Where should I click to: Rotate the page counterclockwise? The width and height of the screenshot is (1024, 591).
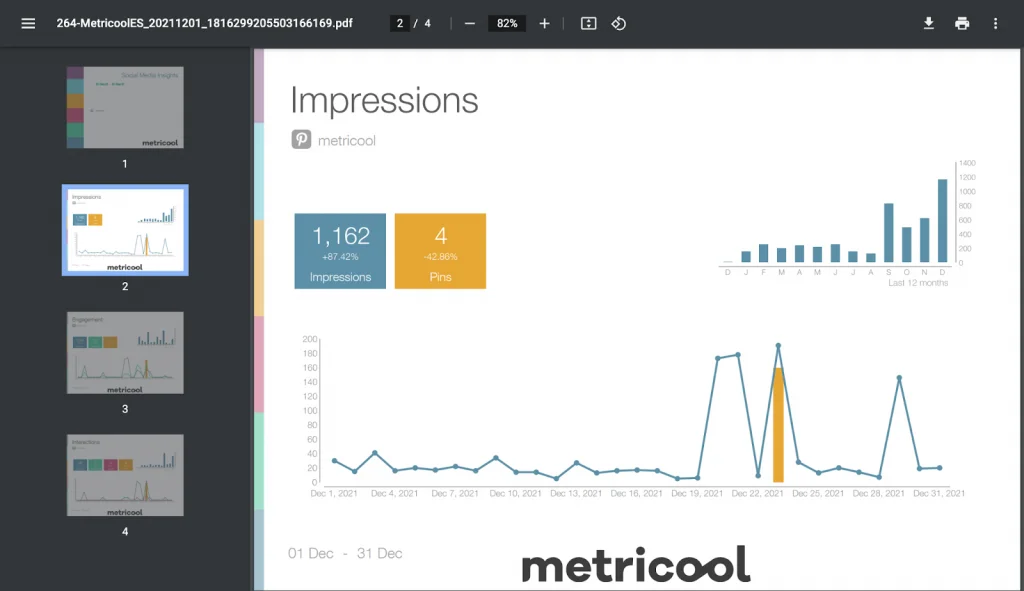click(x=619, y=23)
